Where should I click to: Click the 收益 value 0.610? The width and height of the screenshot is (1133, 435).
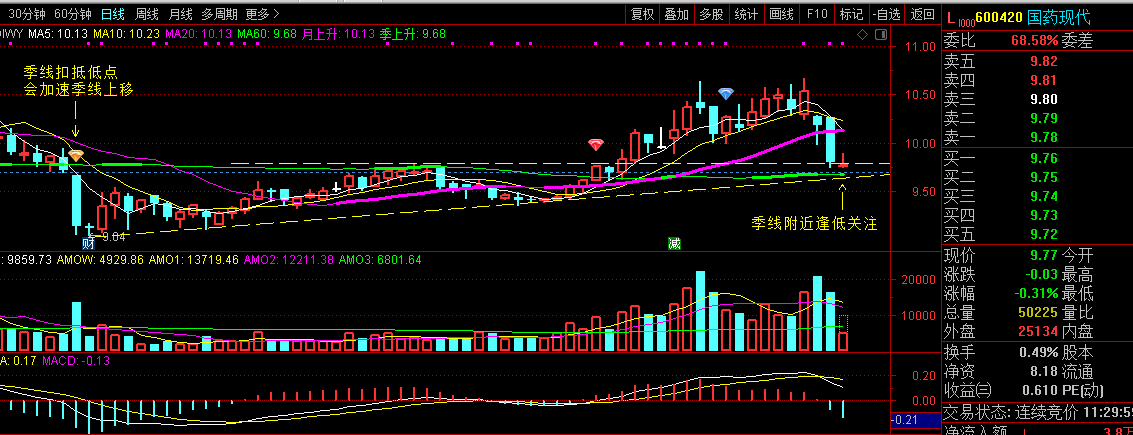coord(1041,391)
